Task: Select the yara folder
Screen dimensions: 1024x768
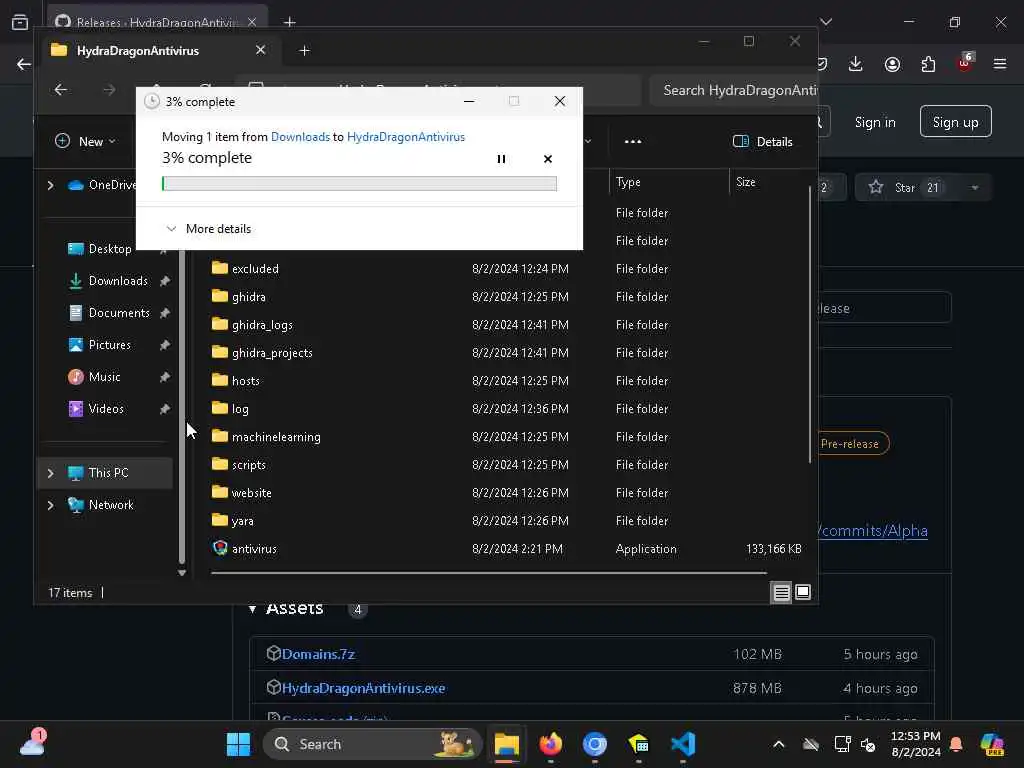Action: point(232,521)
